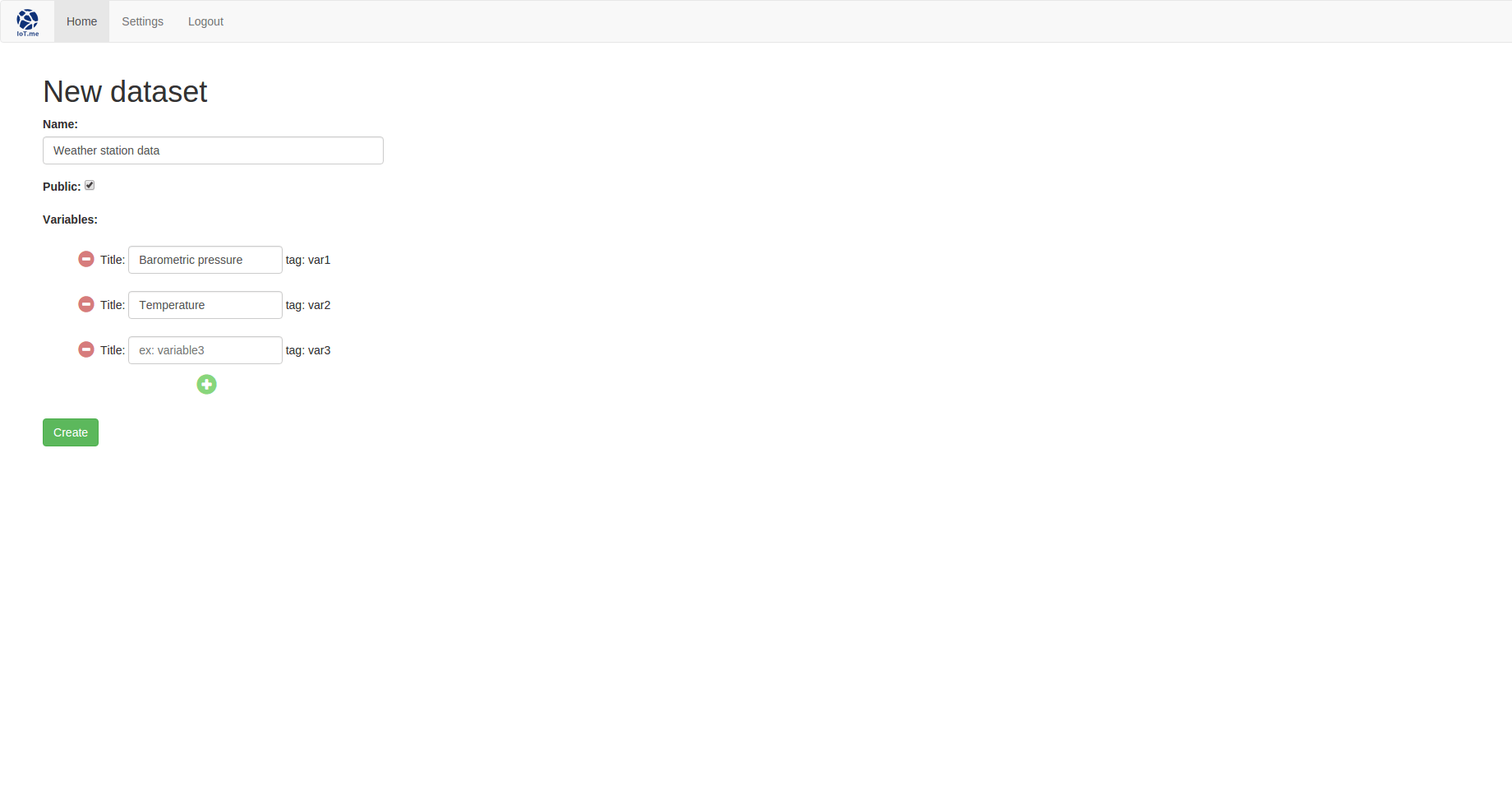The image size is (1512, 804).
Task: Click the Public label text
Action: click(x=62, y=187)
